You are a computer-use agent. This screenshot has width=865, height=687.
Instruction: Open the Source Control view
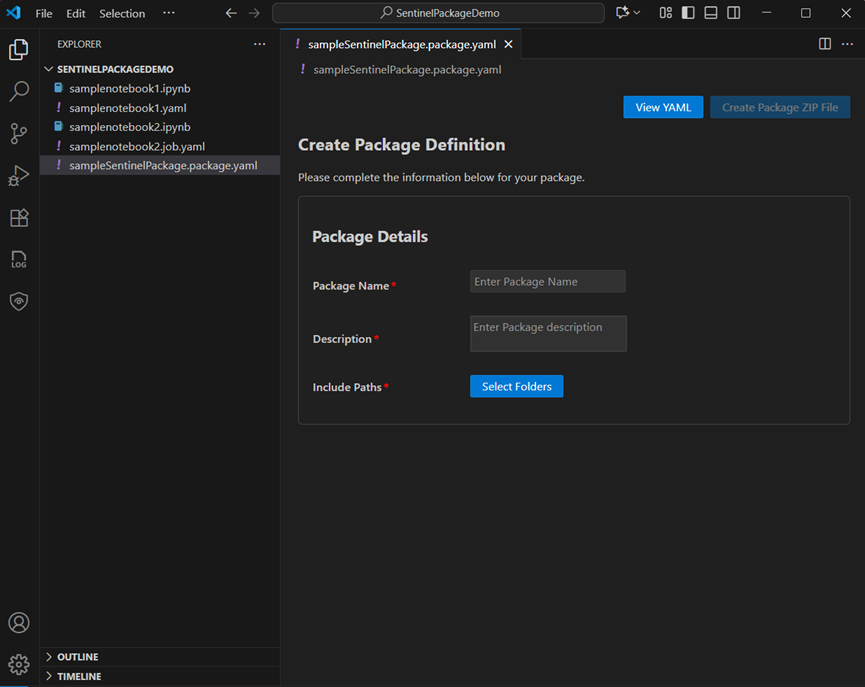pos(18,133)
